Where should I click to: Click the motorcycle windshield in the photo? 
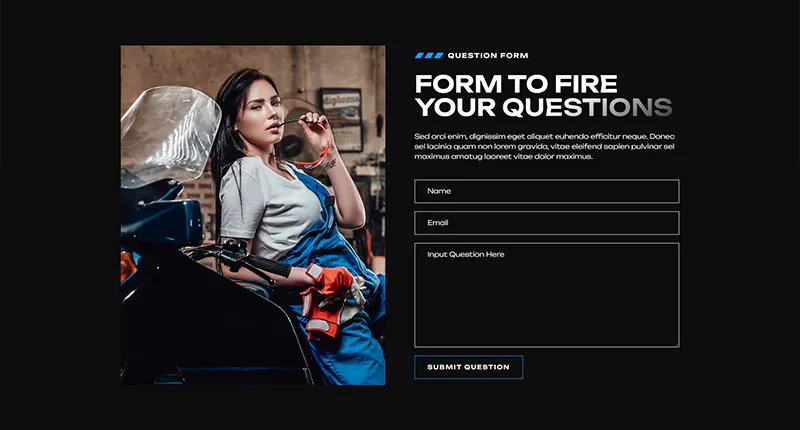170,134
